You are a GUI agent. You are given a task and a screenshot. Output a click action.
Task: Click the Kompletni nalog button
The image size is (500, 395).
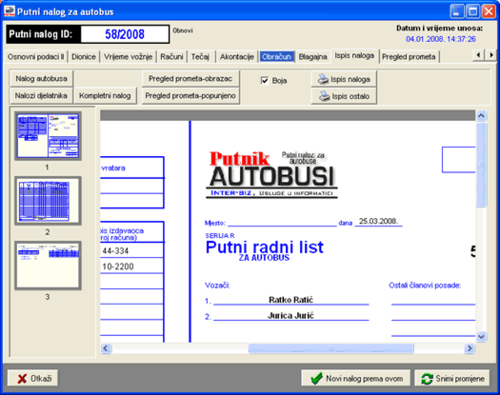click(x=105, y=96)
